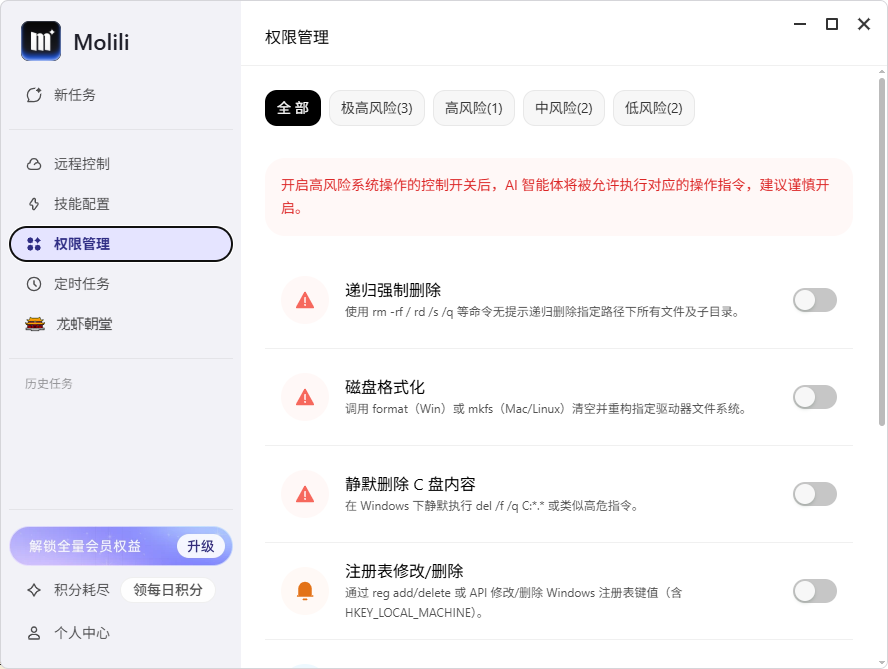Screen dimensions: 888x669
Task: Click the Molili brand name text
Action: click(x=101, y=42)
